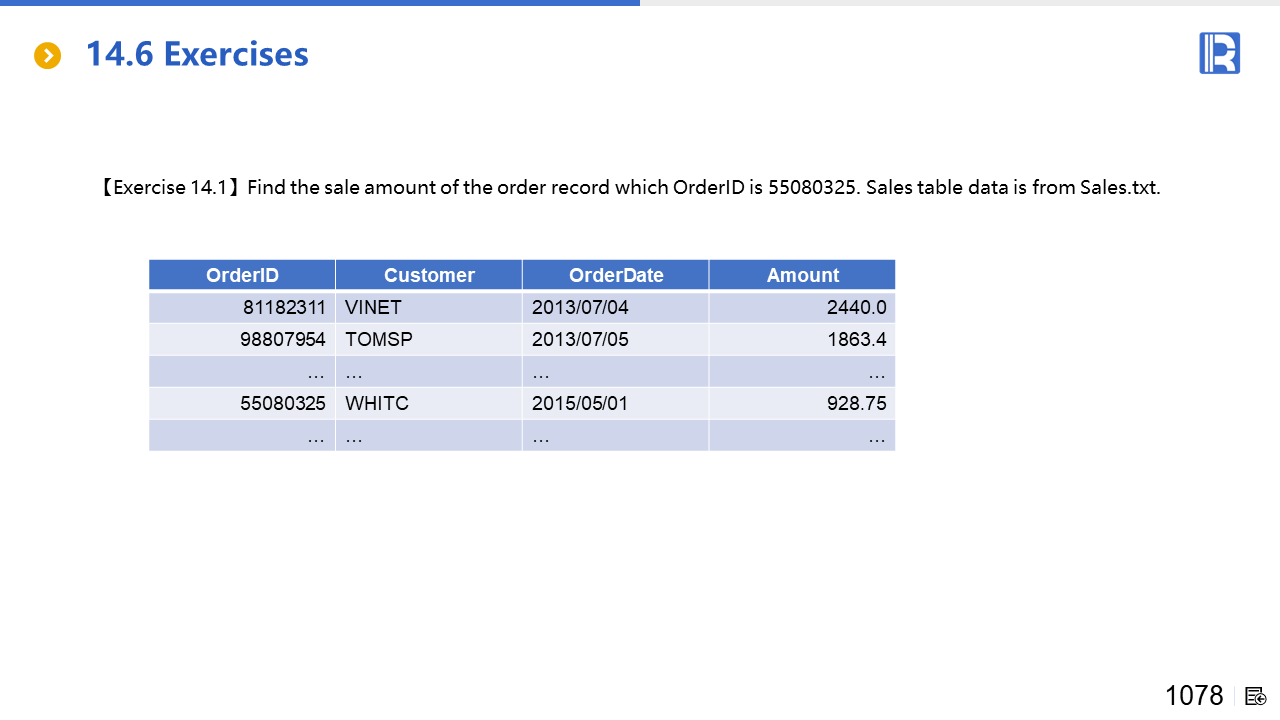Click the orange chevron icon beside the title
The width and height of the screenshot is (1280, 720).
coord(47,56)
